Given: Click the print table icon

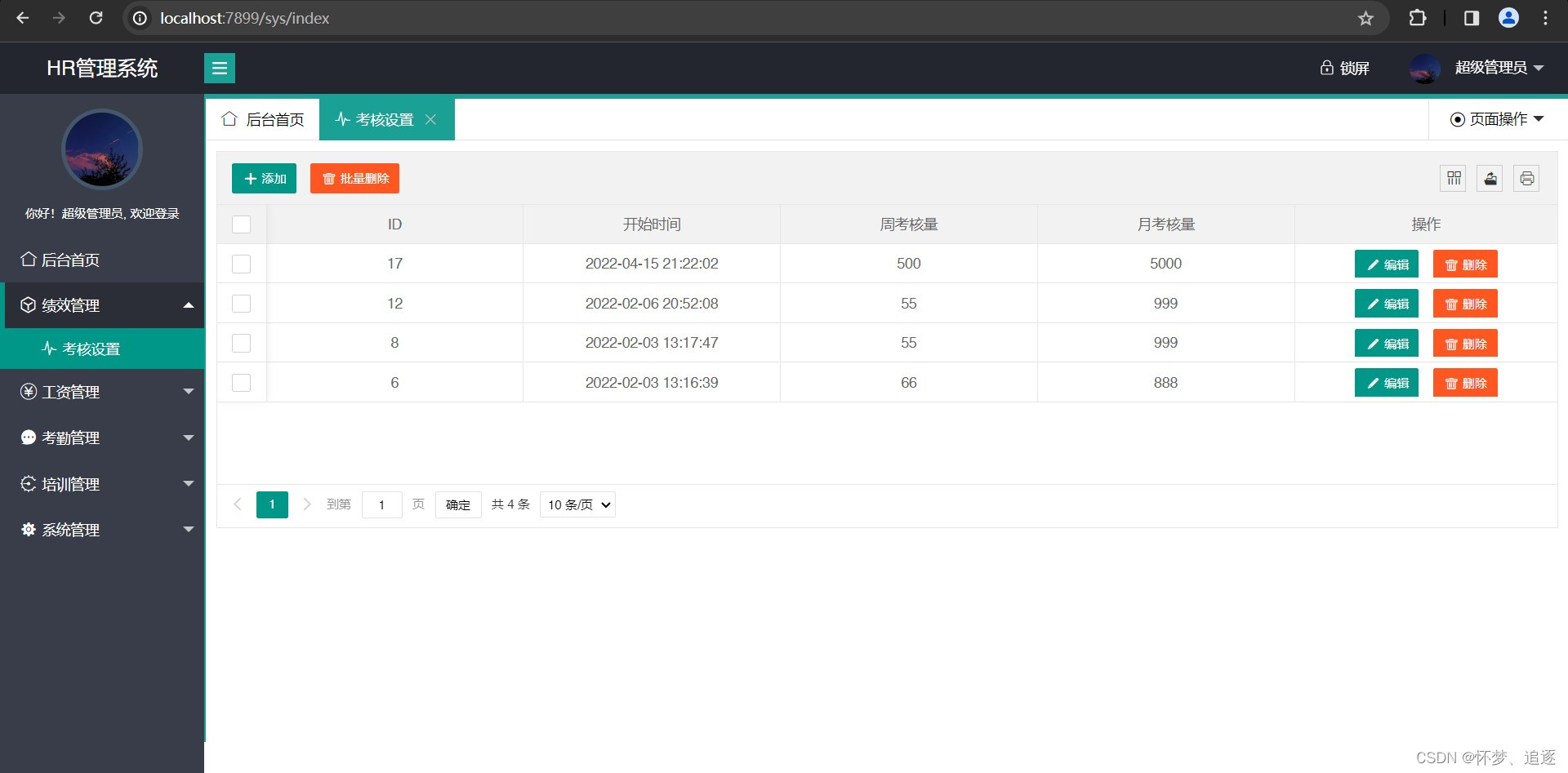Looking at the screenshot, I should click(x=1526, y=178).
